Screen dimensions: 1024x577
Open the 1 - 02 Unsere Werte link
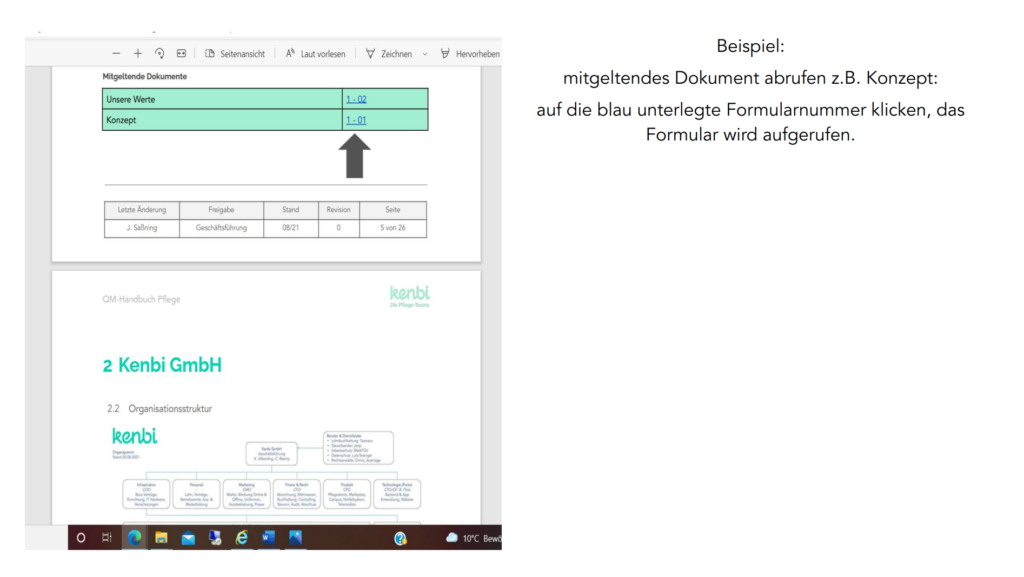(356, 99)
